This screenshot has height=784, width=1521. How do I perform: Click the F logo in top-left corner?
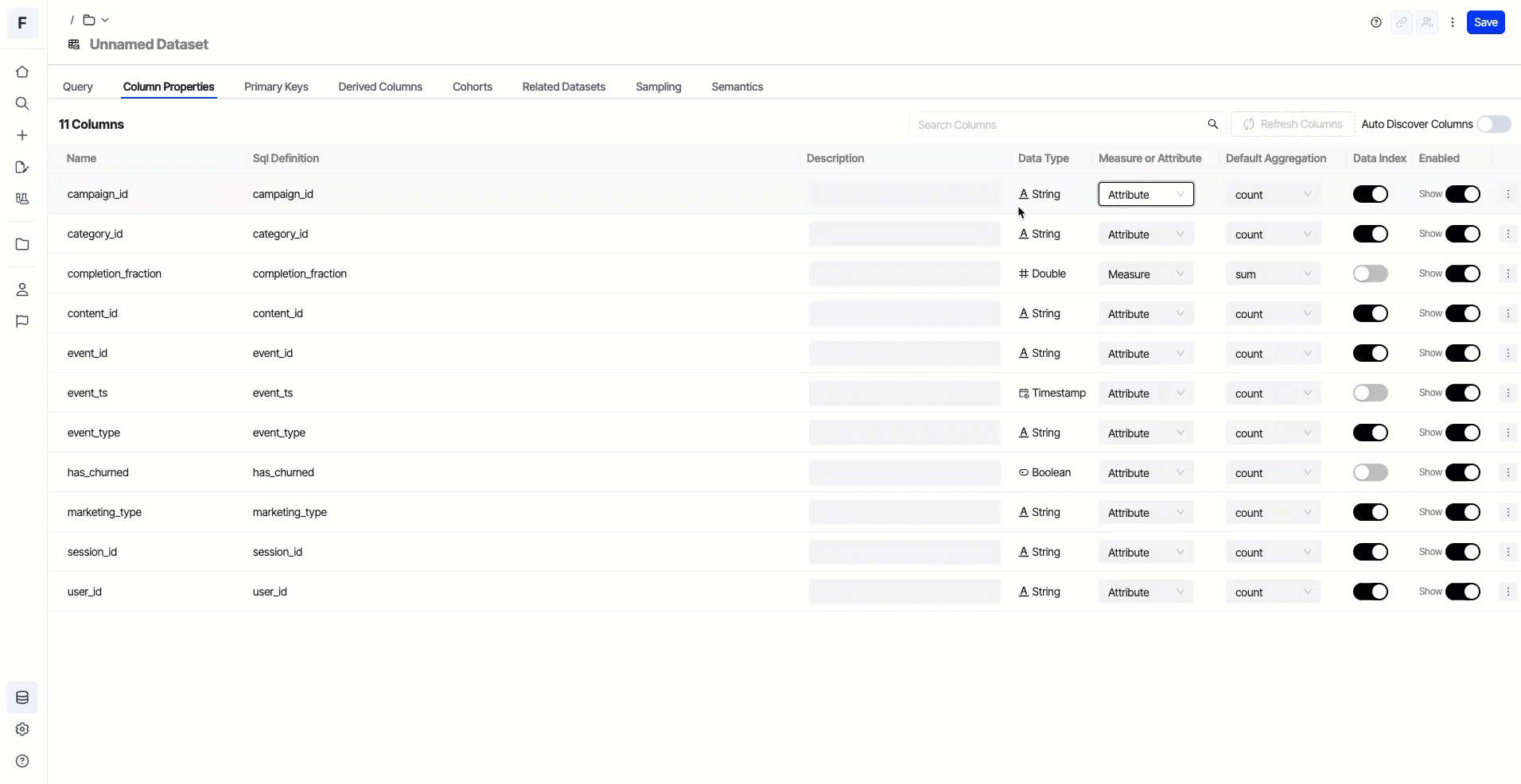[x=22, y=23]
